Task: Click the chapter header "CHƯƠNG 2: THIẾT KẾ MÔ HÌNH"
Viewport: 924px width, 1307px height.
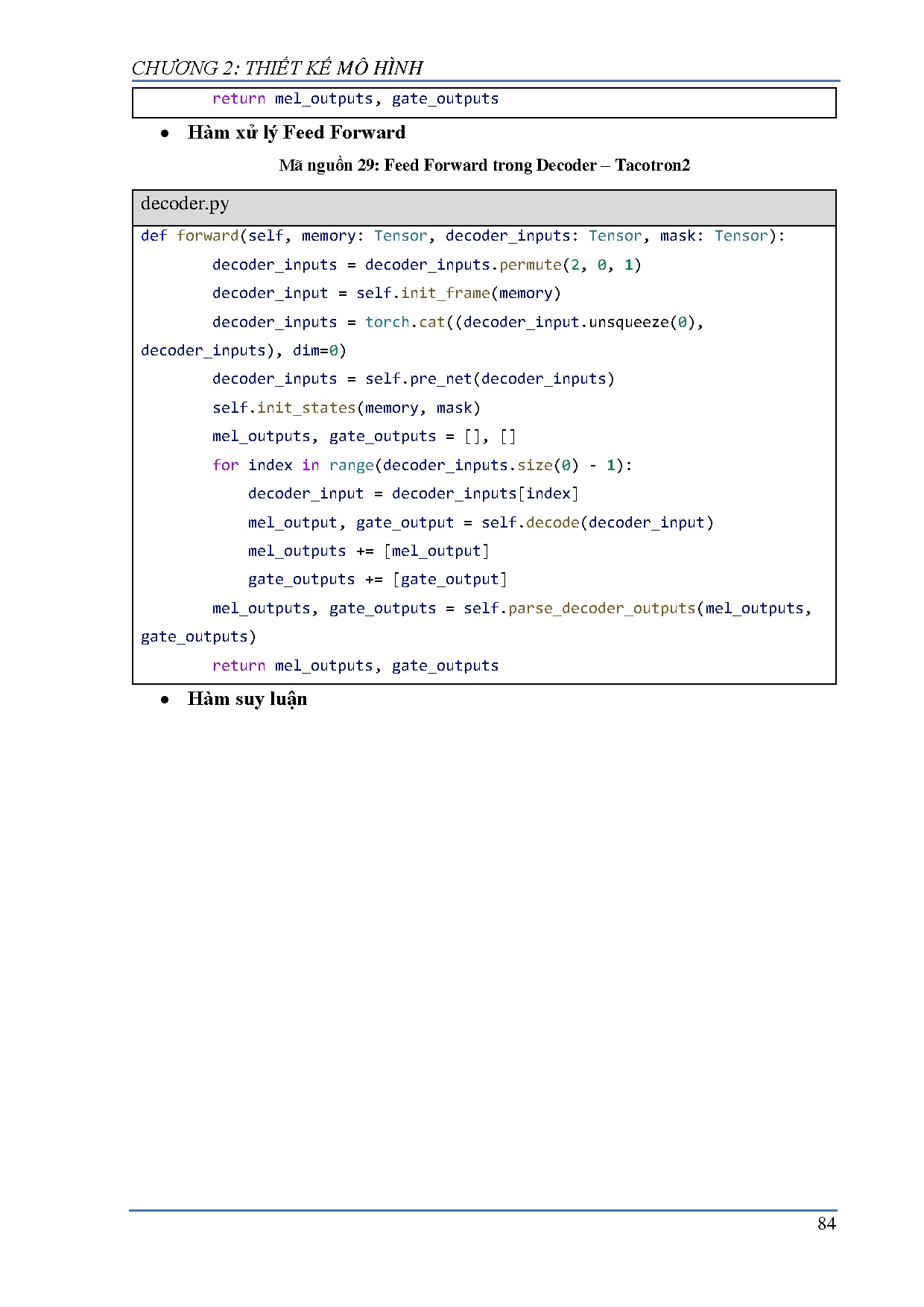Action: pos(276,68)
